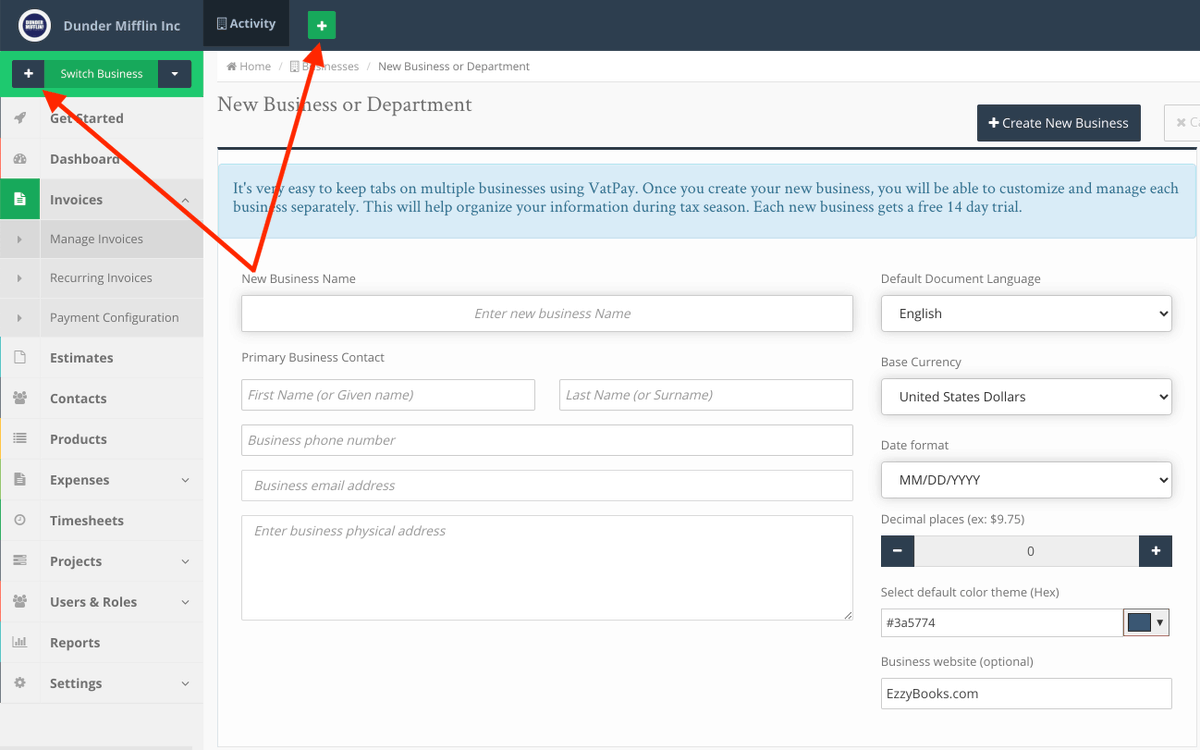Click New Business or Department breadcrumb text
The width and height of the screenshot is (1200, 750).
454,66
